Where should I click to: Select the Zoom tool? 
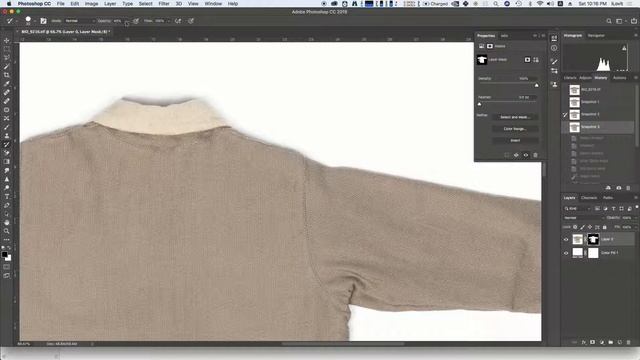click(x=7, y=231)
